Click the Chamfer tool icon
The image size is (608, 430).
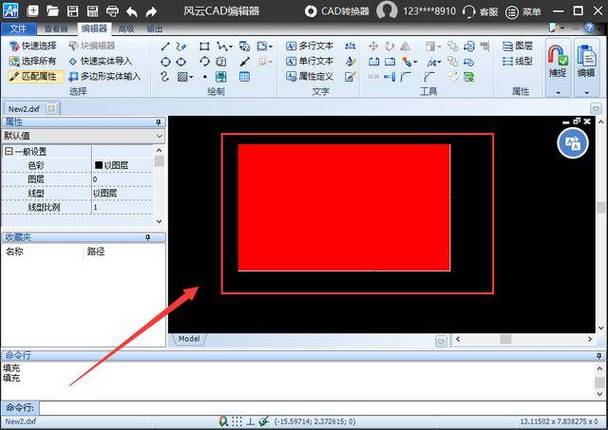(x=429, y=77)
